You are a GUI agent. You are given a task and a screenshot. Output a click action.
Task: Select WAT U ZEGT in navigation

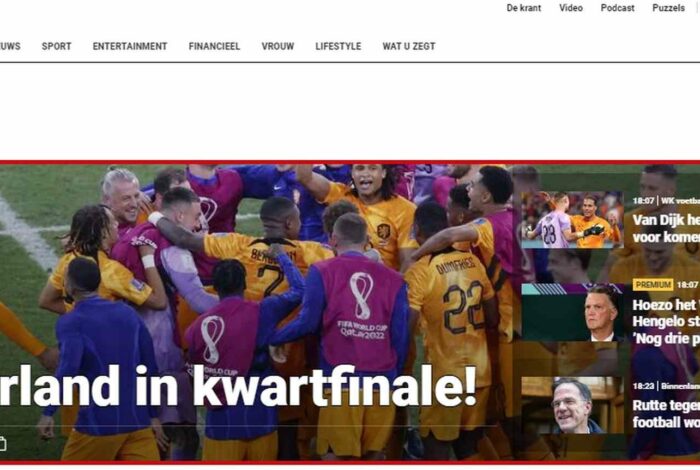pyautogui.click(x=408, y=46)
